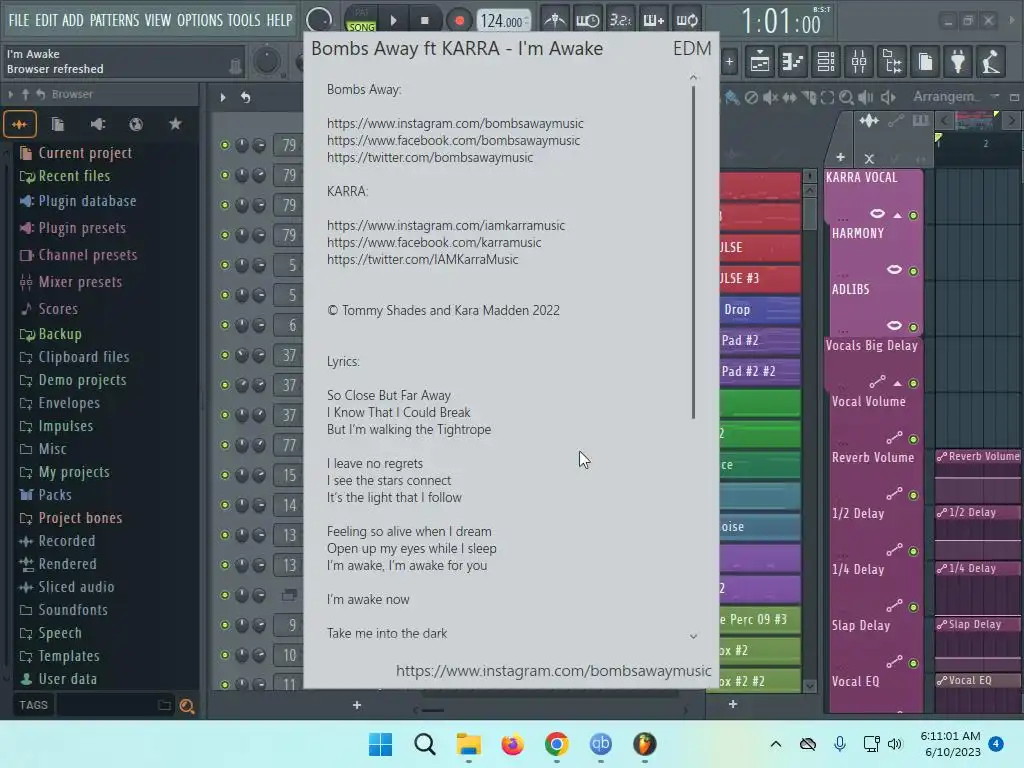
Task: Toggle mute on ADLIBS track
Action: [x=913, y=327]
